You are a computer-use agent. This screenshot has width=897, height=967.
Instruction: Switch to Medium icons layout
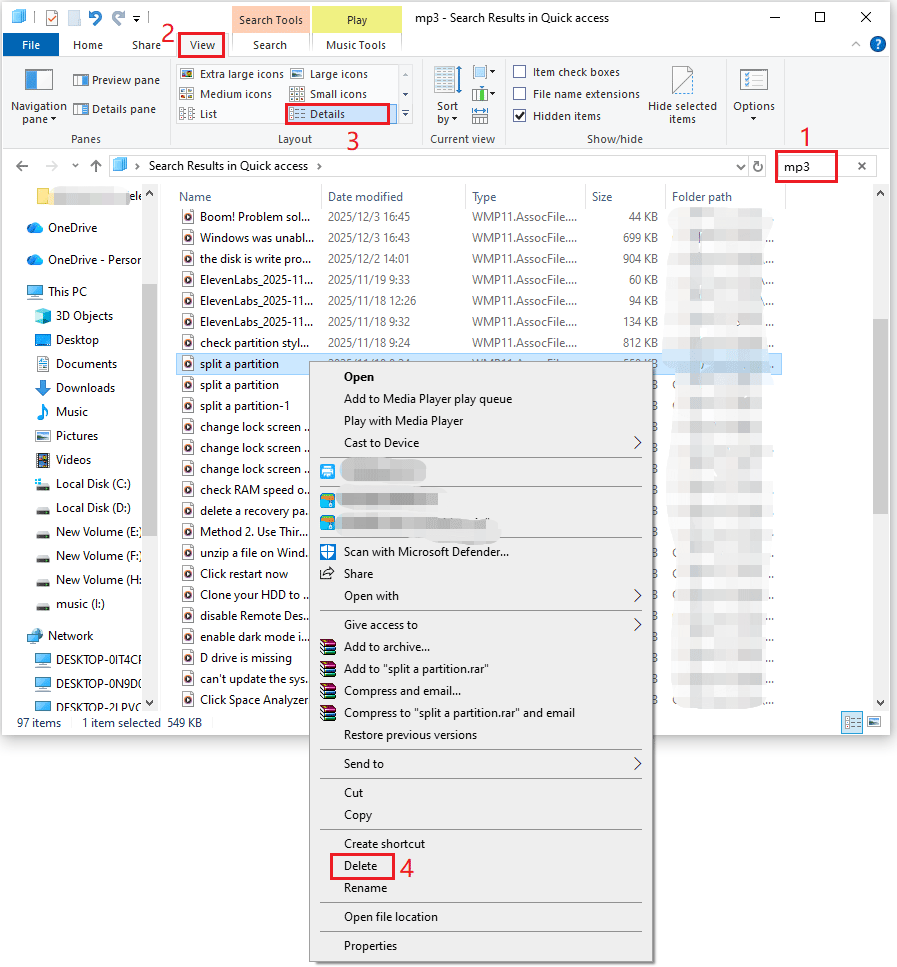tap(225, 94)
